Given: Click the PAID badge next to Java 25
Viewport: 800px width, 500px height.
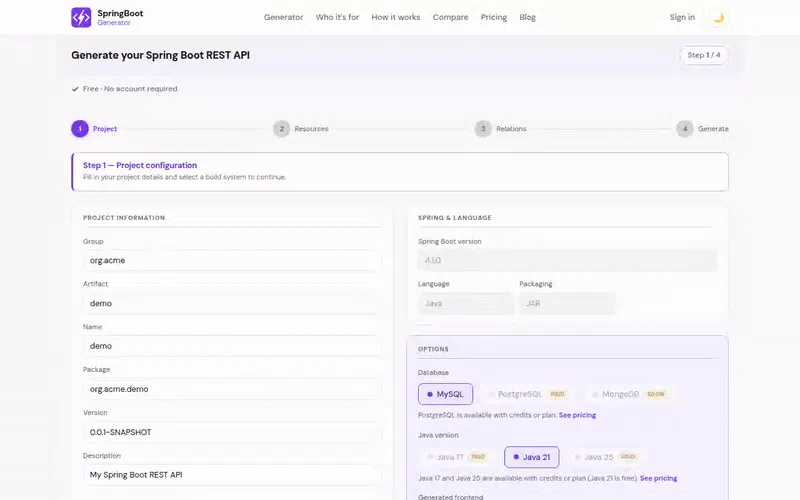Looking at the screenshot, I should [x=628, y=457].
